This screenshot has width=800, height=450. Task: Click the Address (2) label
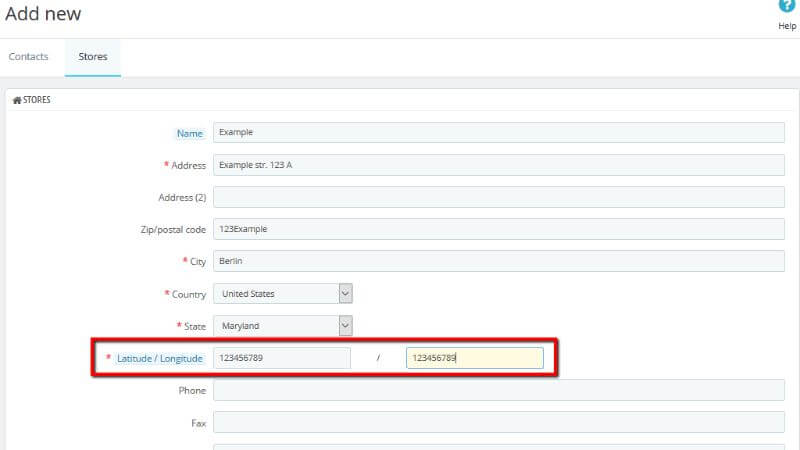[182, 197]
